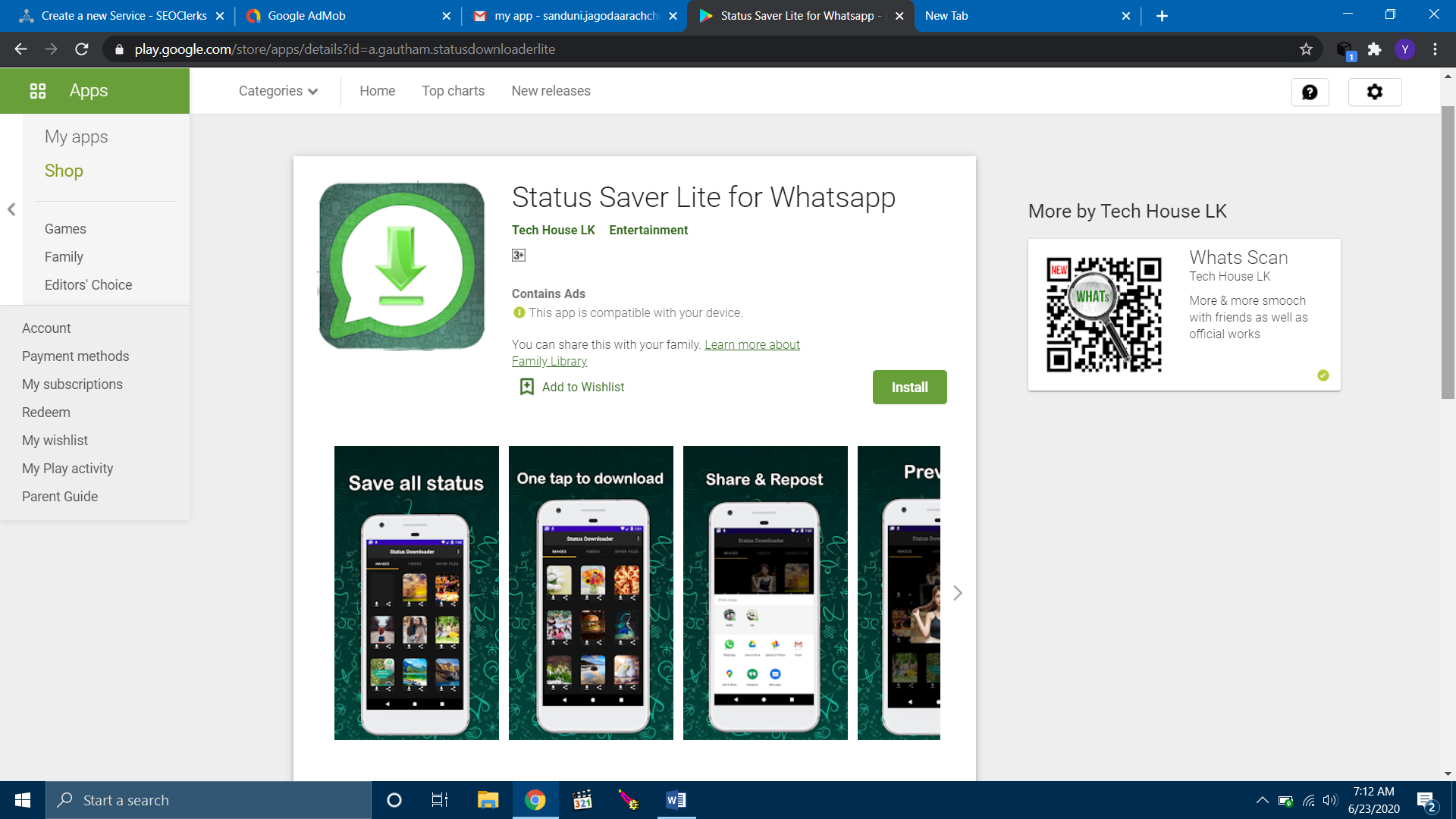Open Play Store settings gear
Screen dimensions: 1456x819
click(1375, 92)
